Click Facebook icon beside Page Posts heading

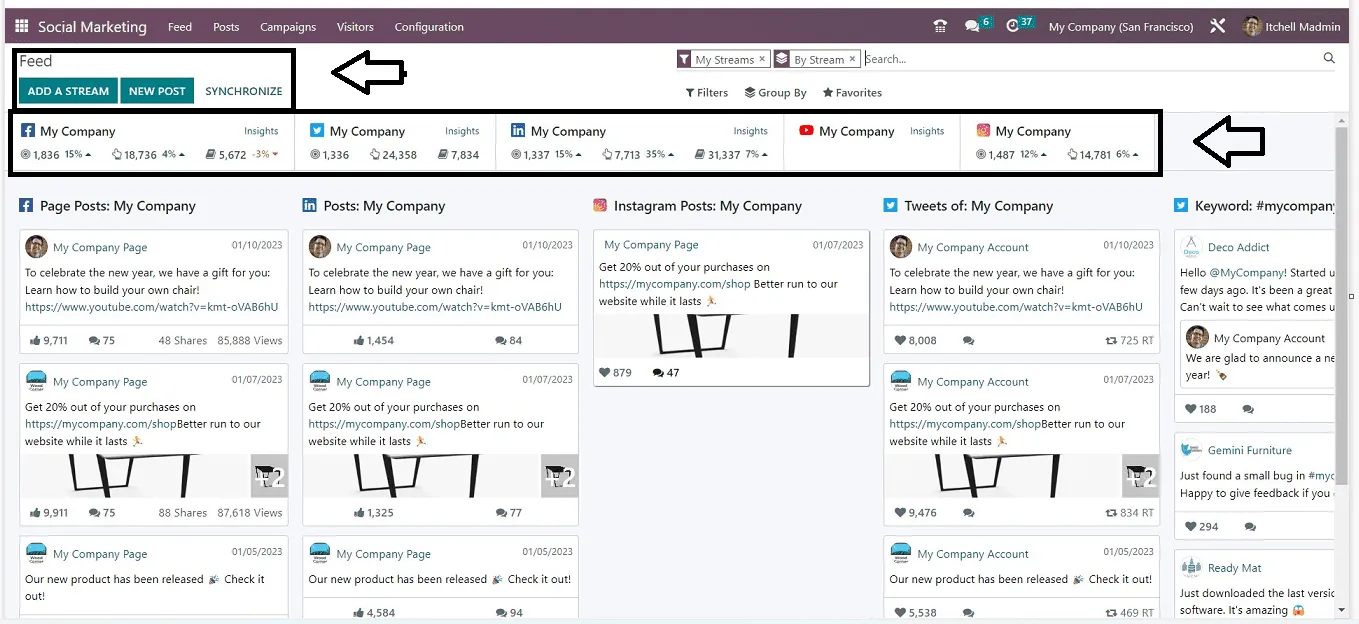coord(27,205)
